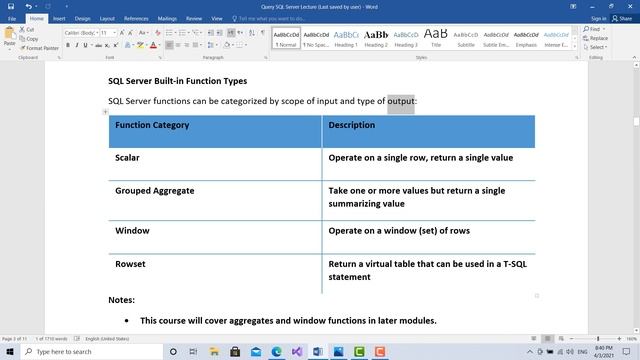The height and width of the screenshot is (360, 640).
Task: Switch to the Mailings tab
Action: pos(167,19)
